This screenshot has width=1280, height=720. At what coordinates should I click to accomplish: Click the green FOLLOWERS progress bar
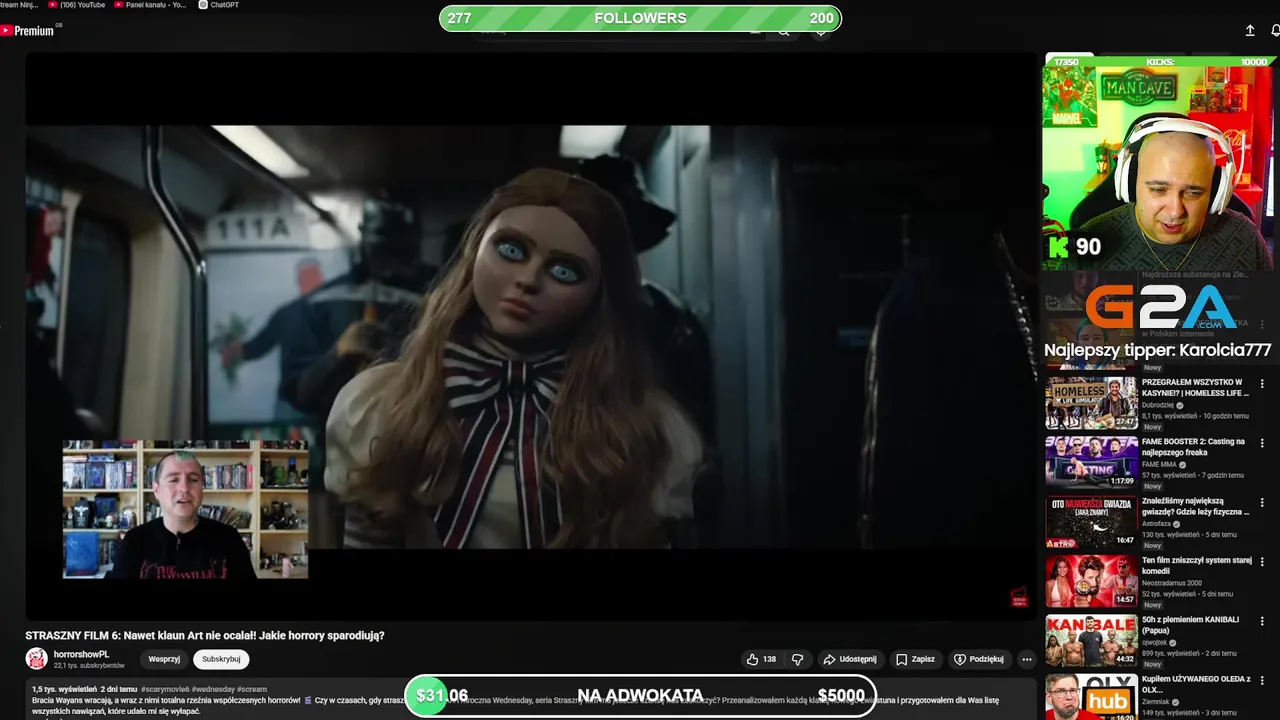point(640,18)
